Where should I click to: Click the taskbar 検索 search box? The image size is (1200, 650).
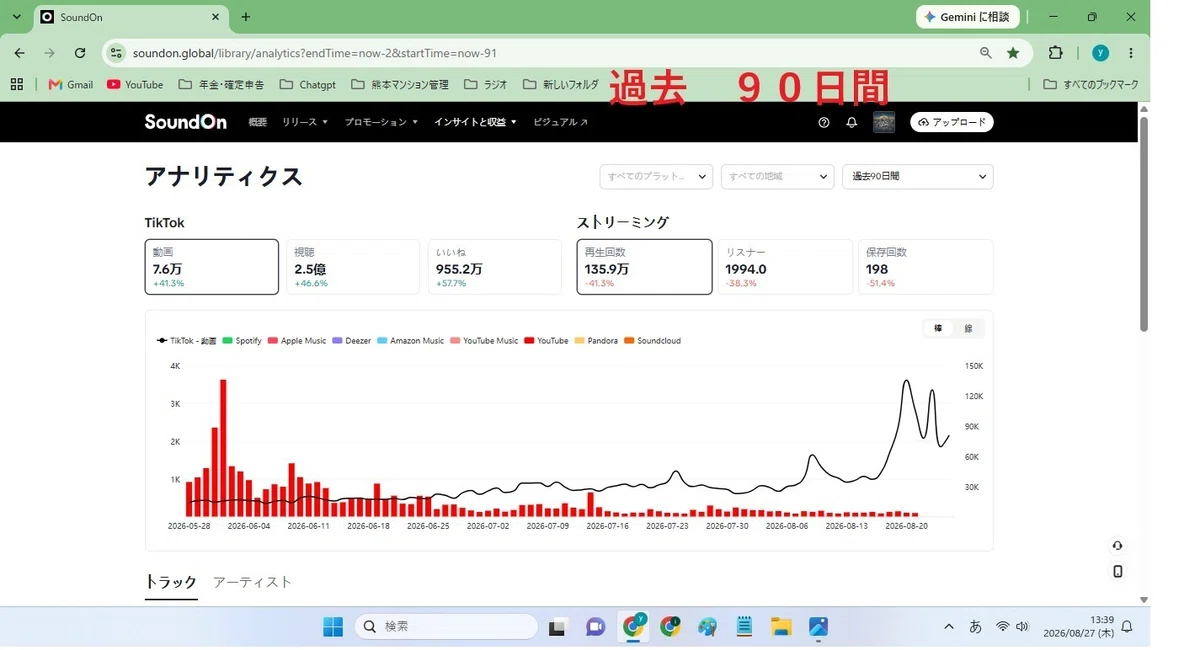tap(446, 627)
